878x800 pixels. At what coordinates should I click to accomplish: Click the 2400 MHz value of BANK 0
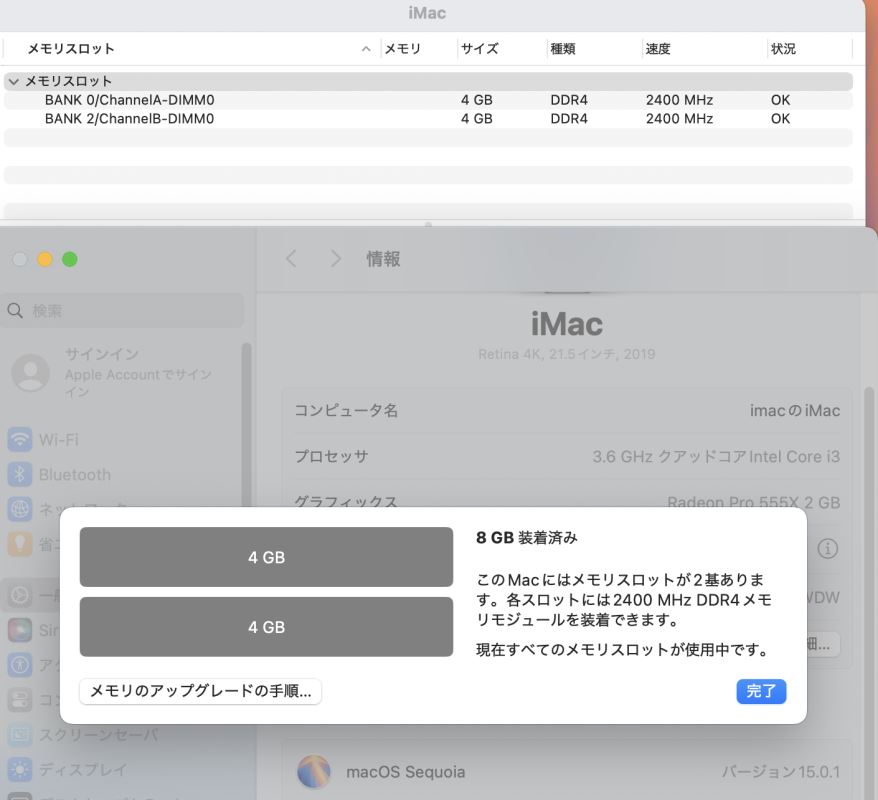tap(679, 100)
